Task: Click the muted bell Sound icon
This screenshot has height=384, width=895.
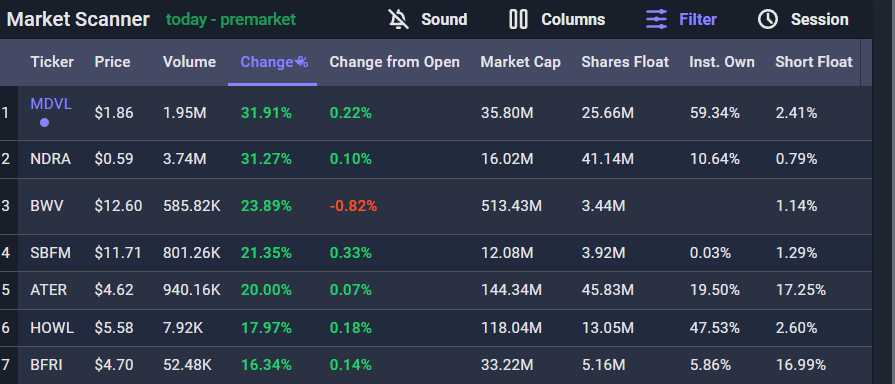Action: [x=399, y=19]
